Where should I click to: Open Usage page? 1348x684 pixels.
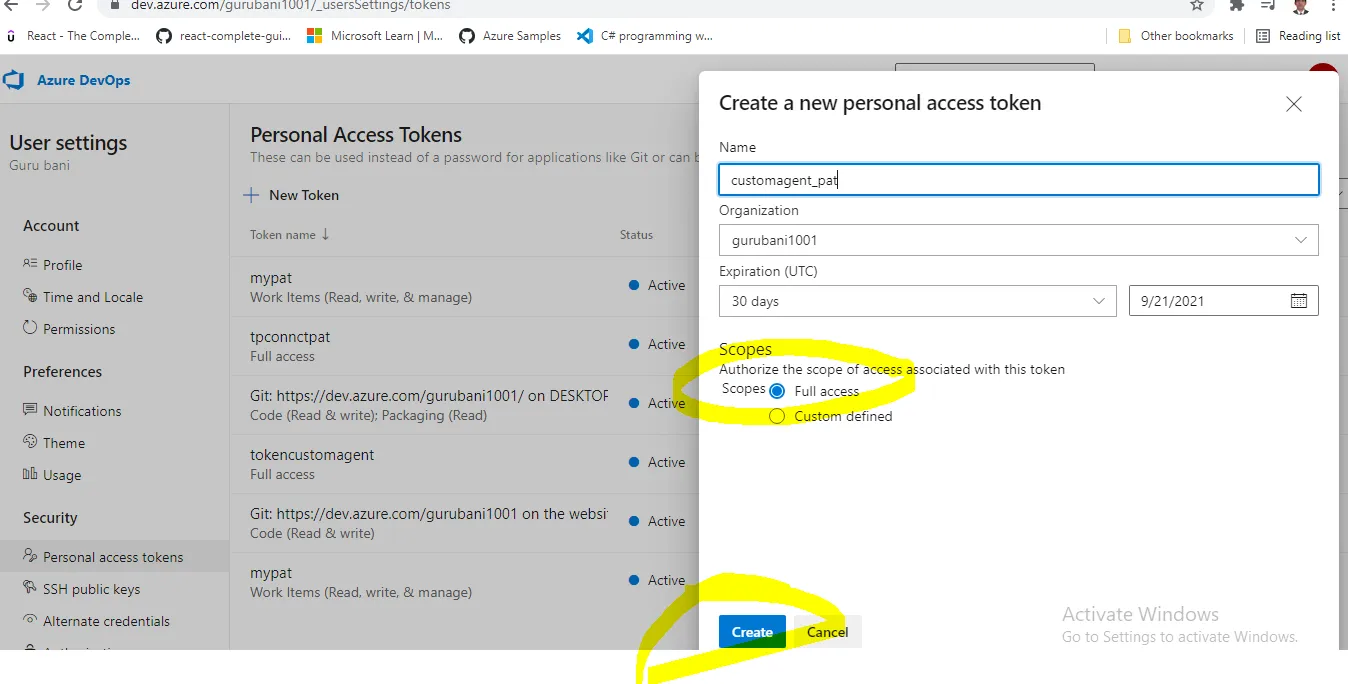point(62,475)
